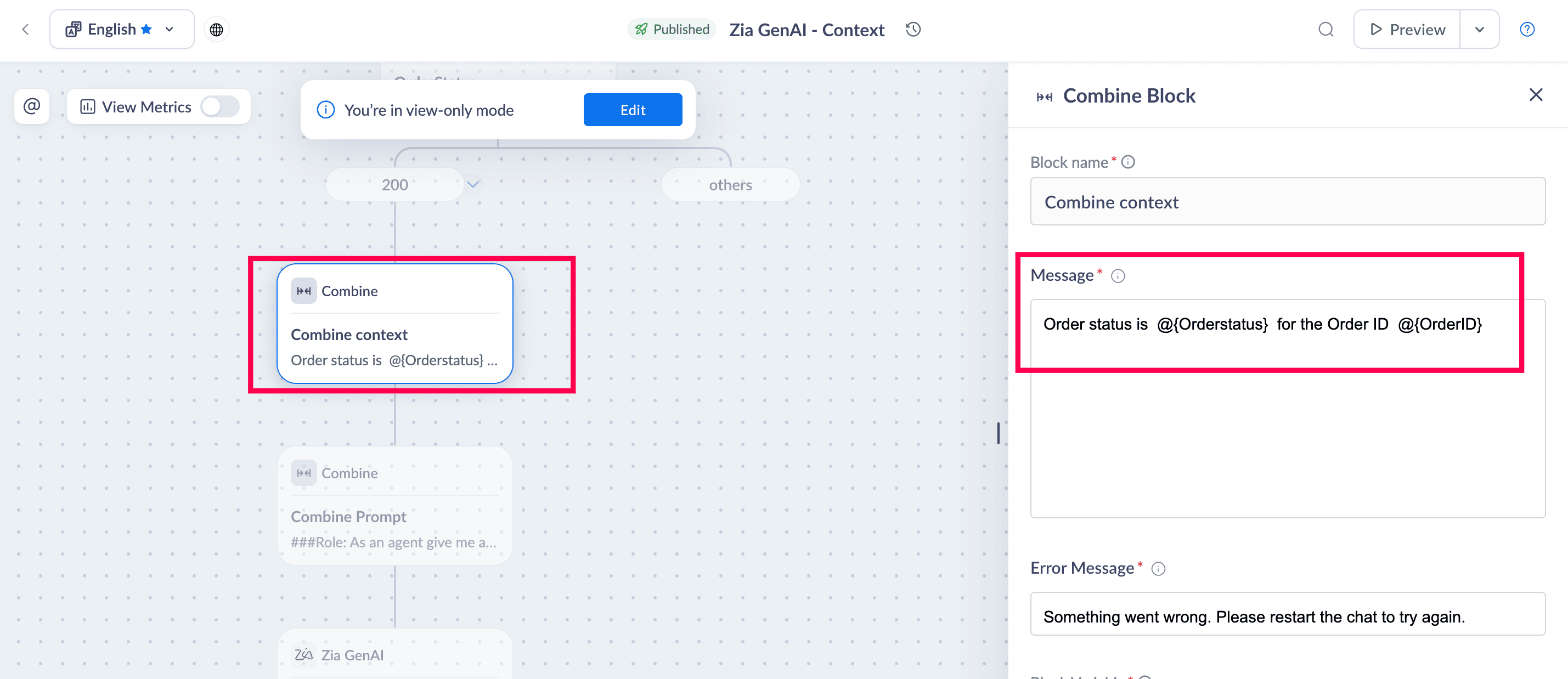Click the @ variables icon
Image resolution: width=1568 pixels, height=679 pixels.
pyautogui.click(x=32, y=106)
